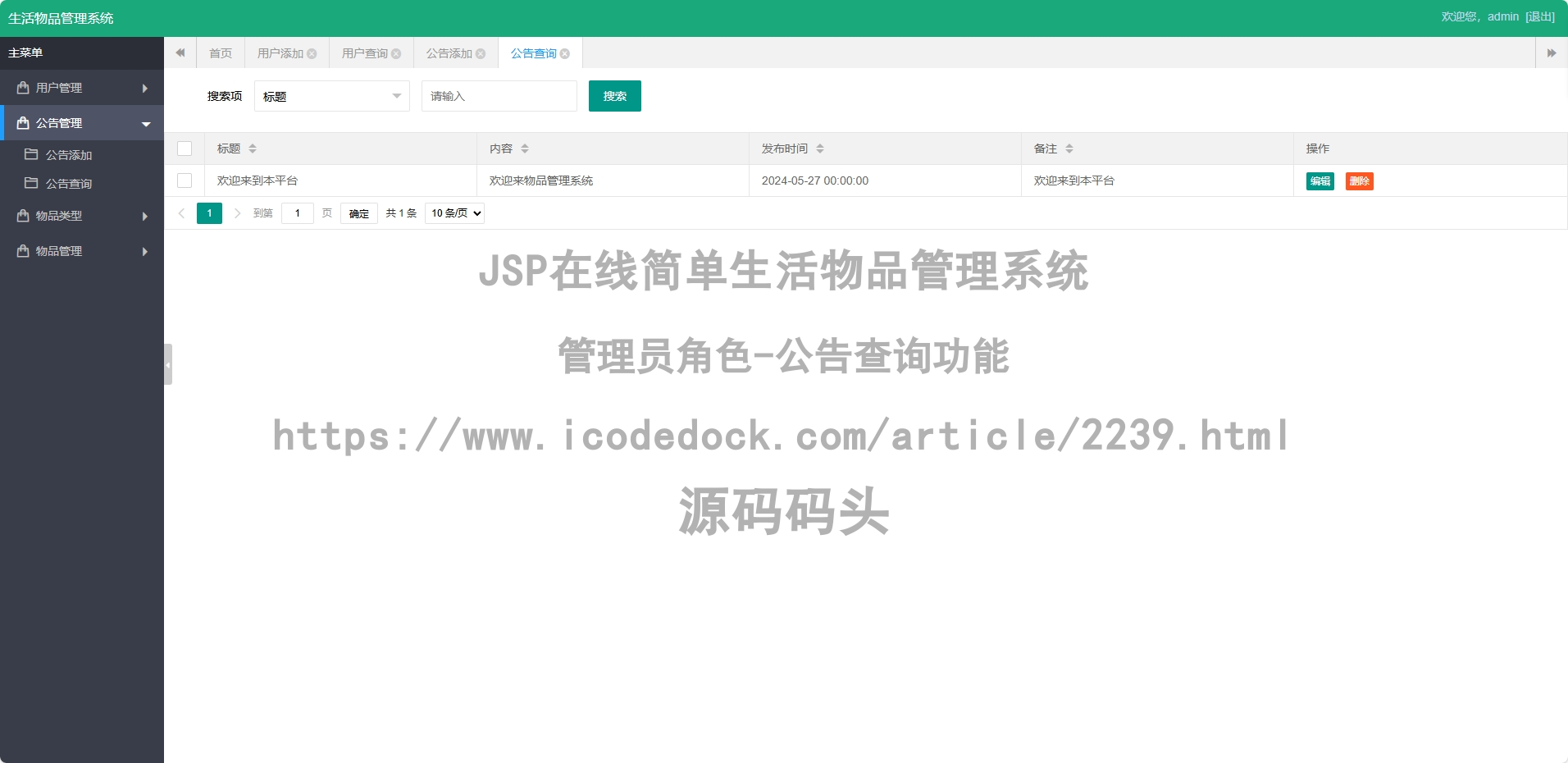Screen dimensions: 1568x763
Task: Focus the page number input box
Action: click(298, 213)
